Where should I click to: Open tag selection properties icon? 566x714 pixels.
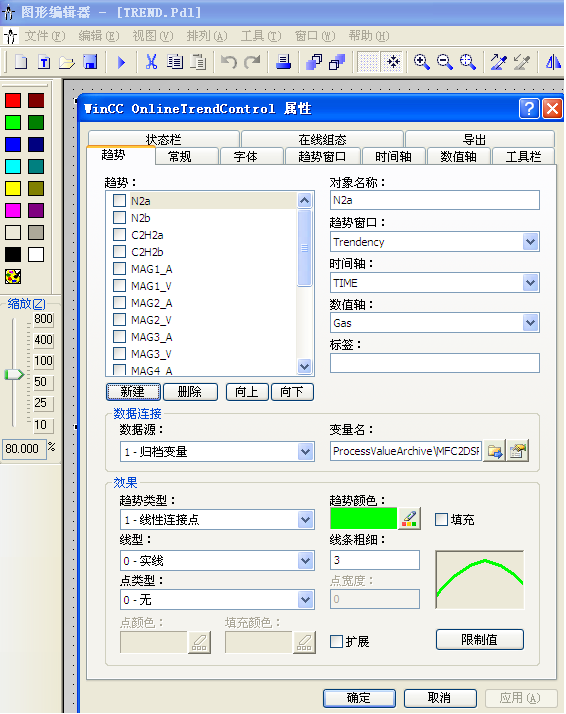[x=518, y=451]
